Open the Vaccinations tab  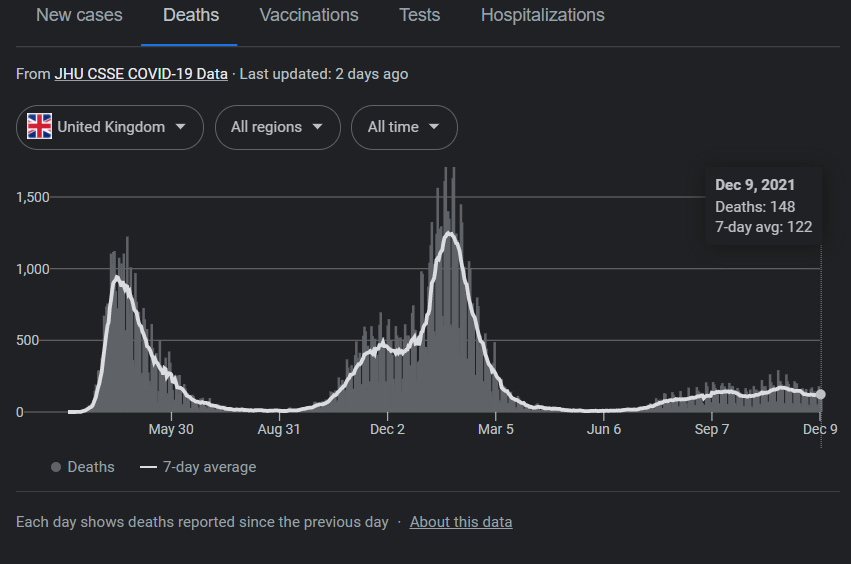tap(309, 15)
